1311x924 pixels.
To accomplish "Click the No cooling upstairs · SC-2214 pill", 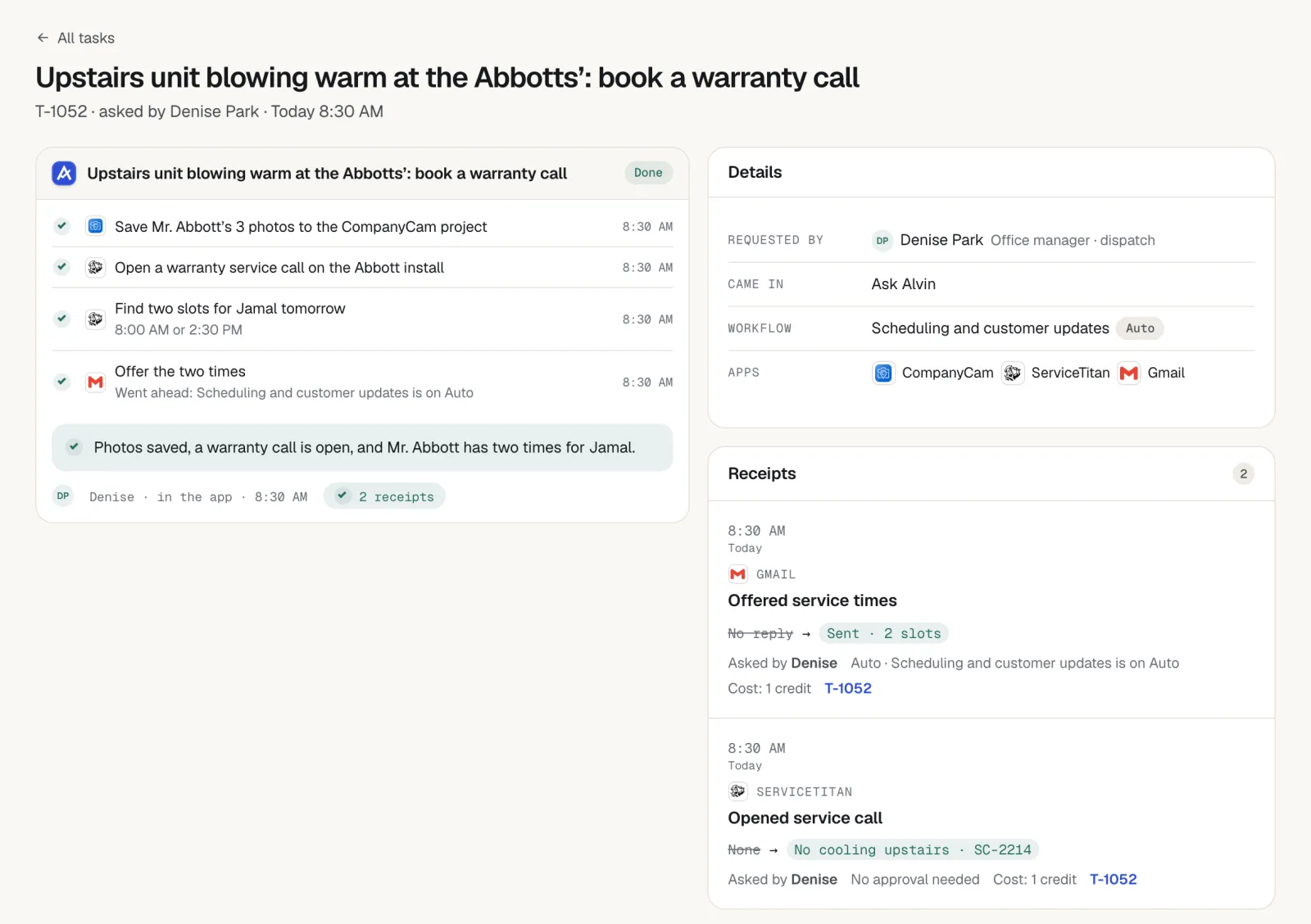I will point(913,850).
